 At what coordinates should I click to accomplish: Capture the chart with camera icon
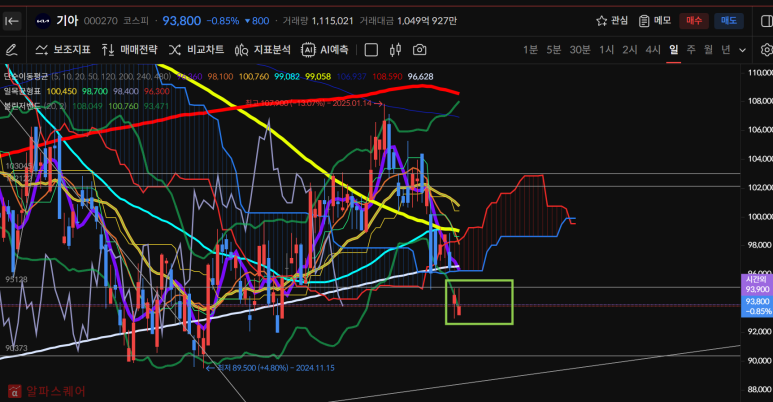click(420, 50)
